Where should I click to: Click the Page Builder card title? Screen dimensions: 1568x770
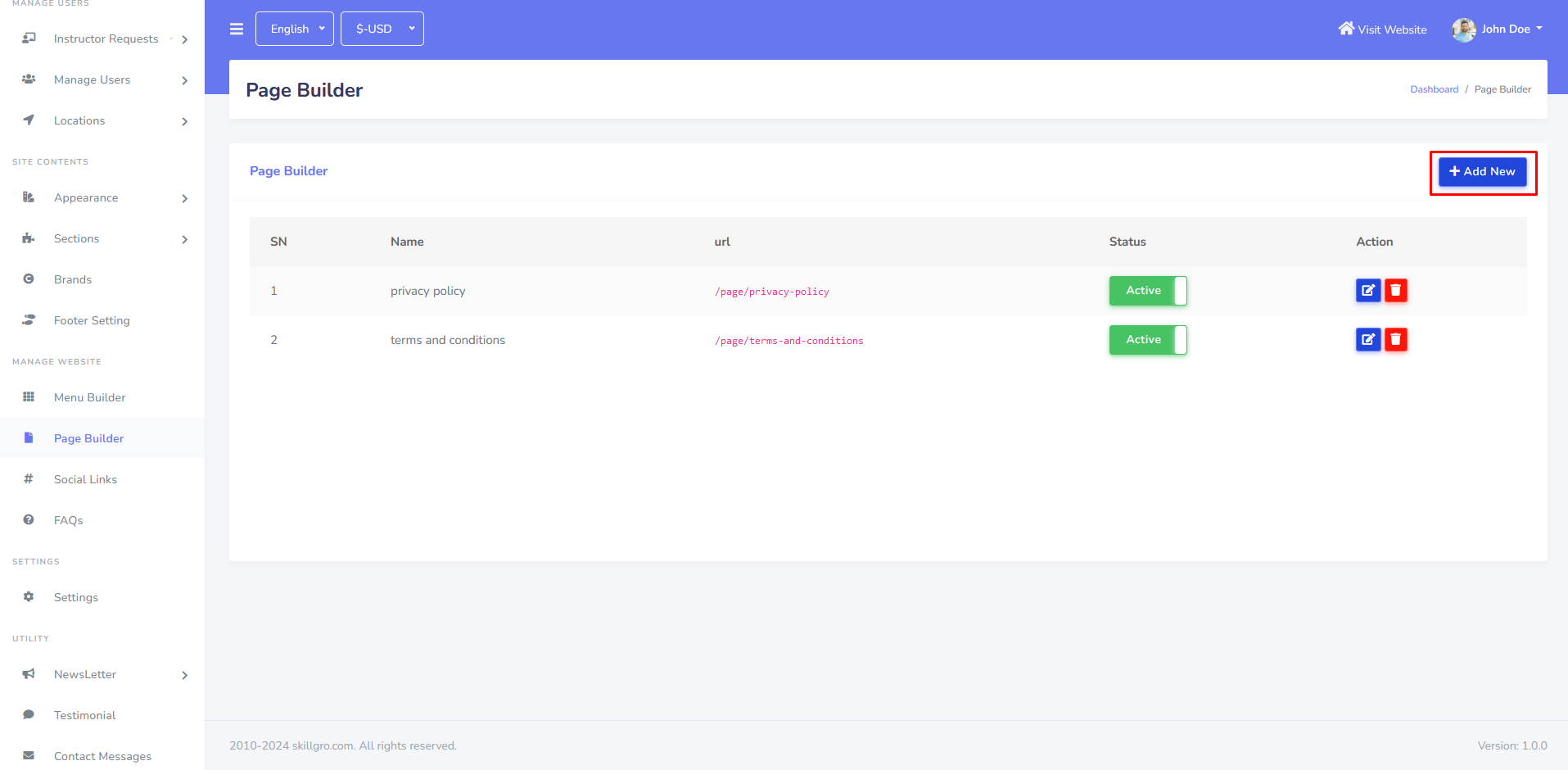288,171
